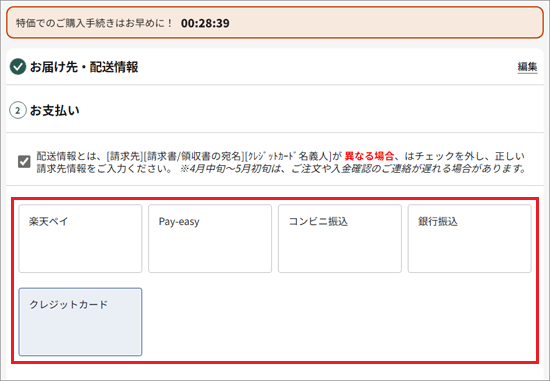
Task: Click the green checkmark beside お届け先・配送情報
Action: click(x=18, y=67)
